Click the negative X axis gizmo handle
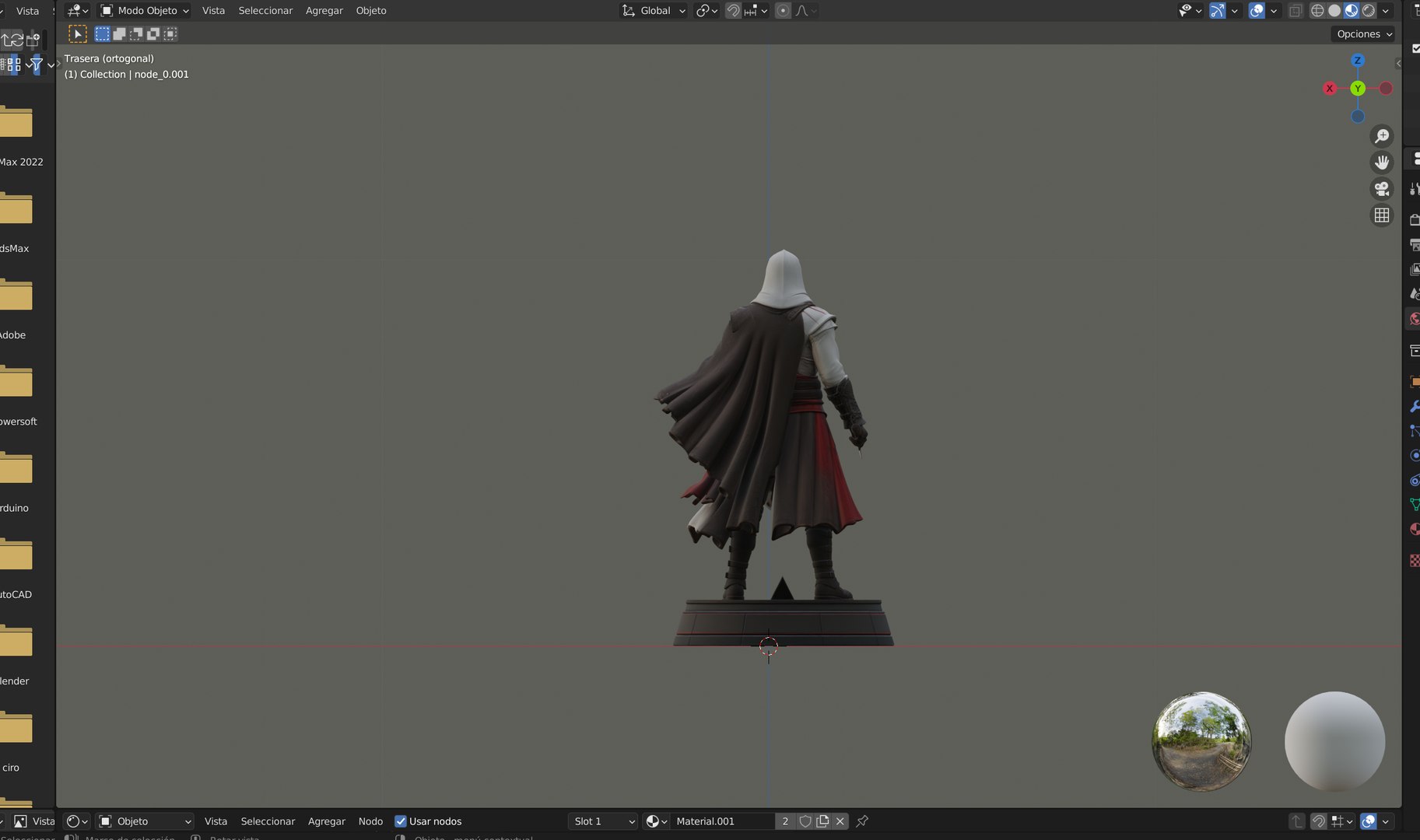Image resolution: width=1420 pixels, height=840 pixels. [1386, 89]
